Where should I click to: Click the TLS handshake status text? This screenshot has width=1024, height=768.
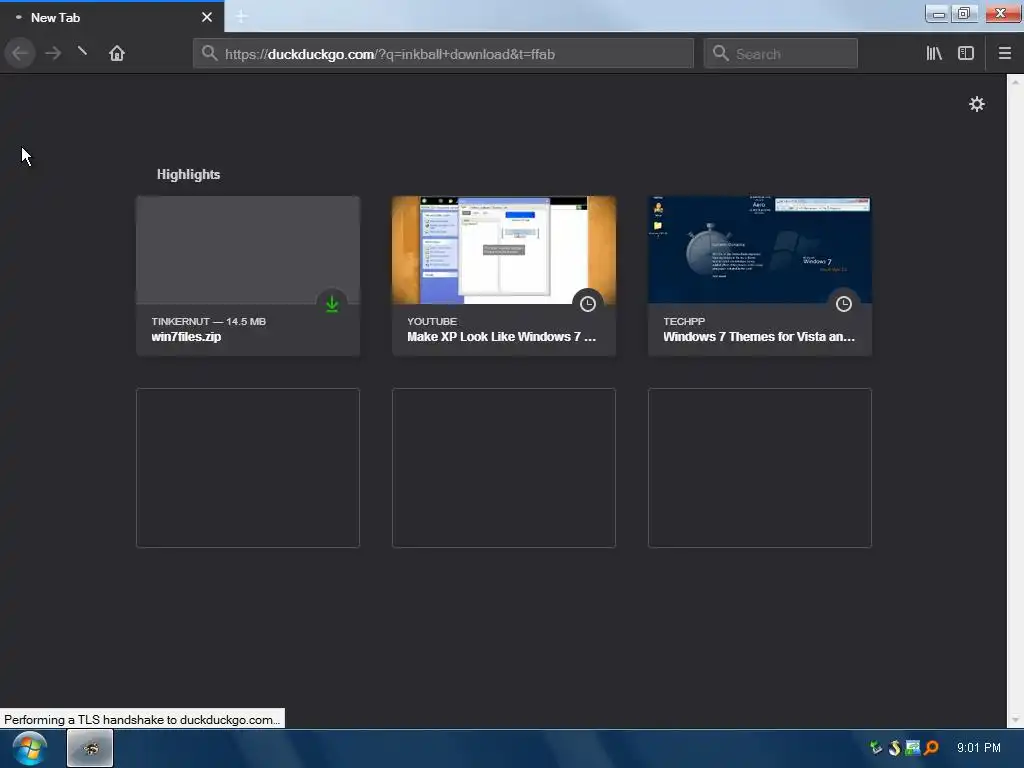(x=142, y=720)
